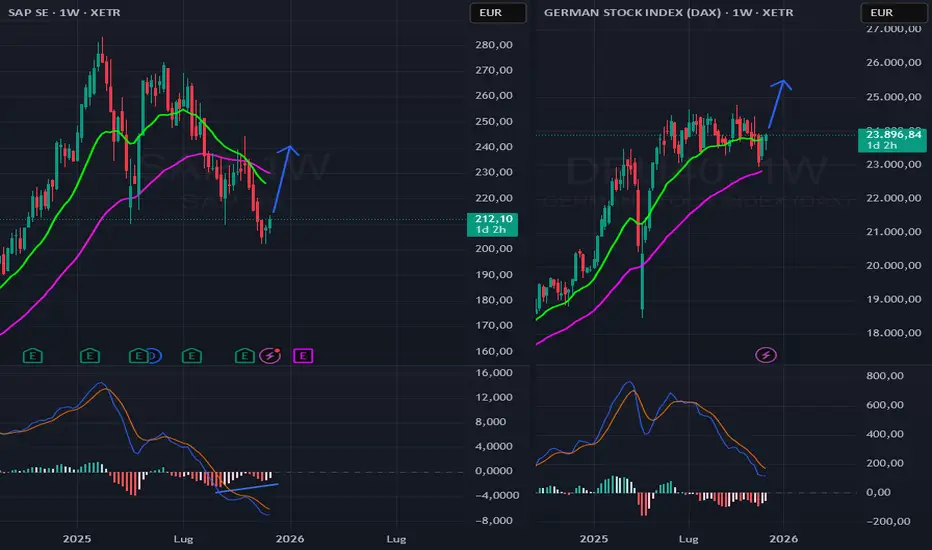Click the 19.000,00 DAX price label
Viewport: 932px width, 550px height.
click(894, 299)
